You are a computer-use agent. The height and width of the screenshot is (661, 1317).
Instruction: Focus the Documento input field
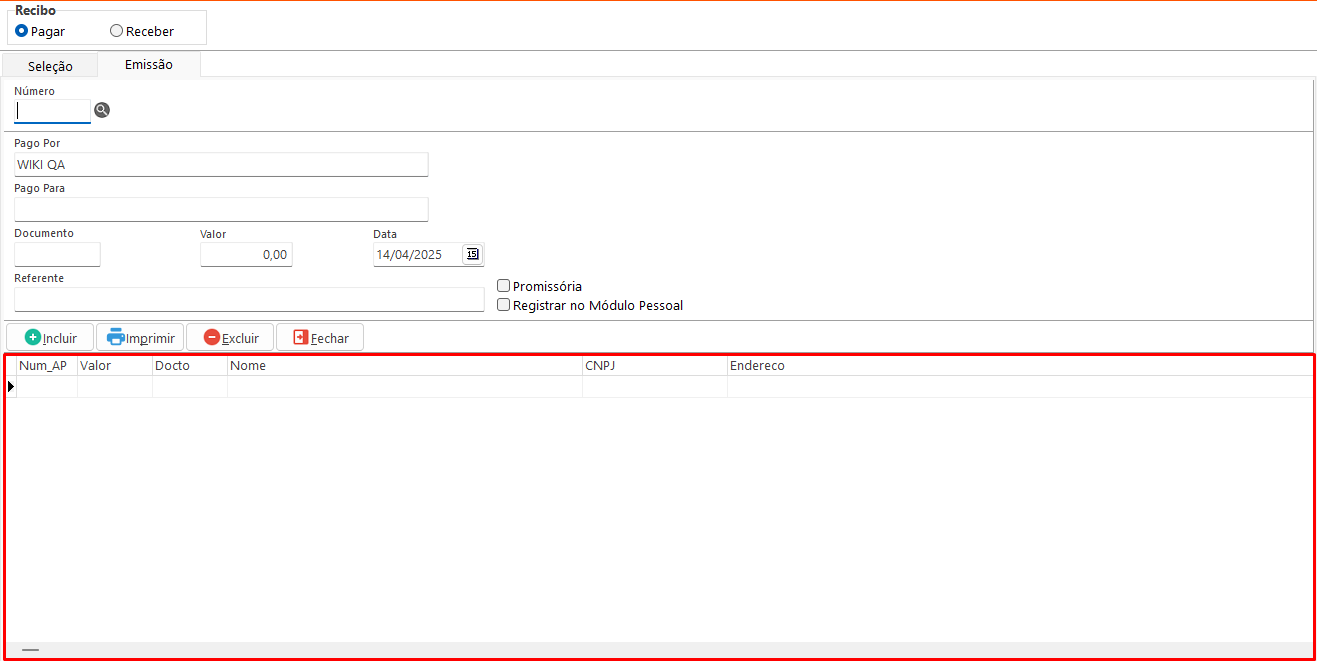click(57, 254)
